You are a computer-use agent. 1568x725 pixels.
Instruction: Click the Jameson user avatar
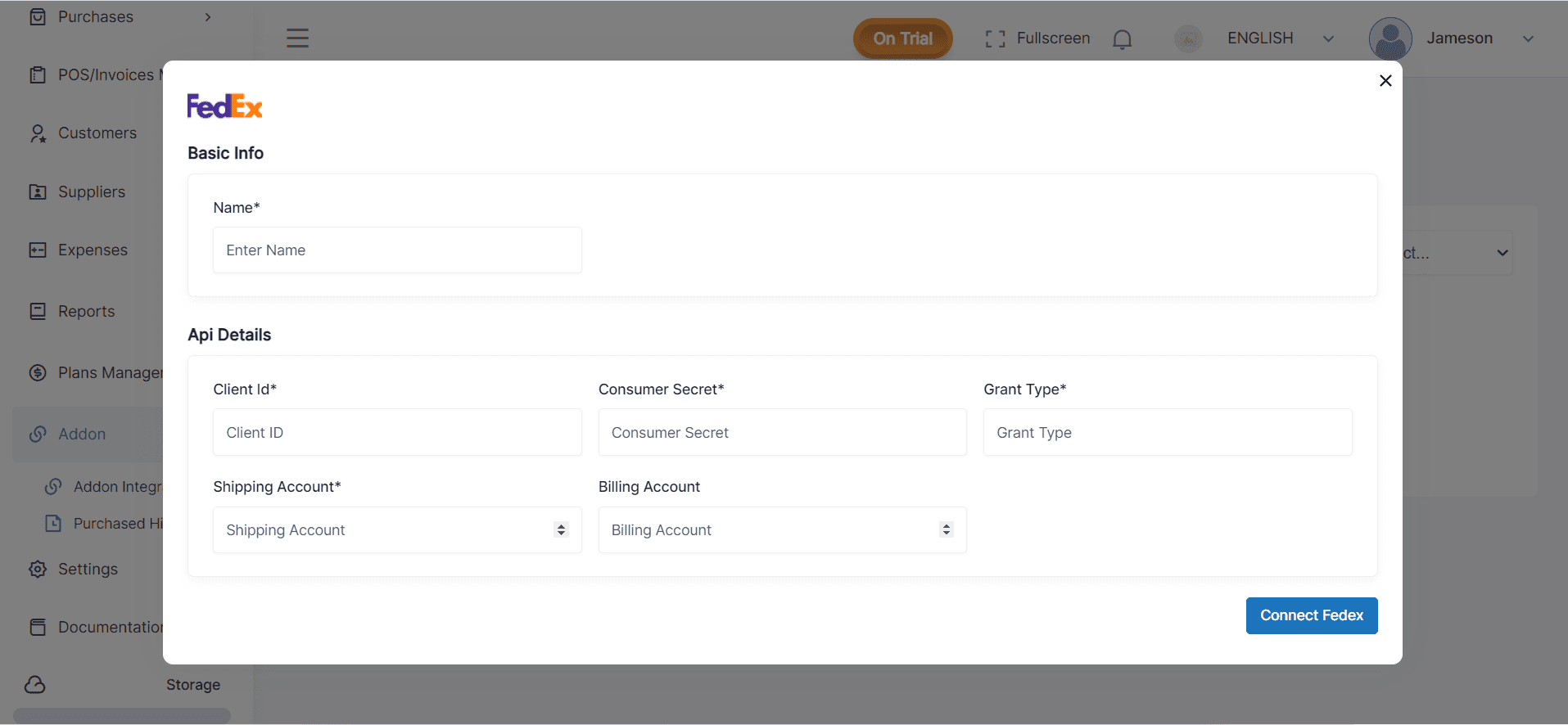tap(1390, 38)
